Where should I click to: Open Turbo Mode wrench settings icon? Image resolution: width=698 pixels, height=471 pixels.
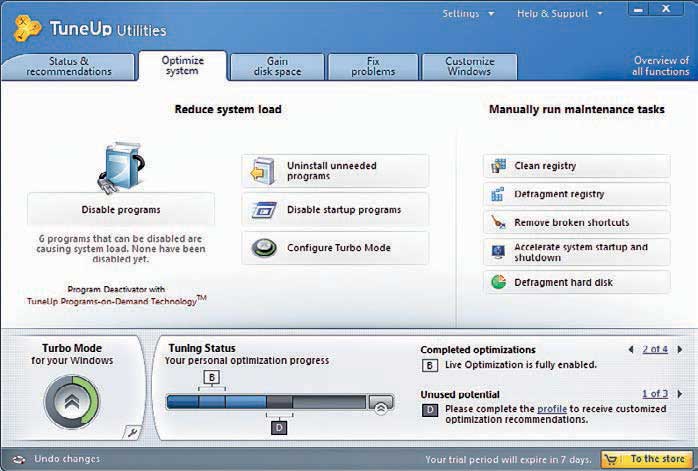click(132, 432)
